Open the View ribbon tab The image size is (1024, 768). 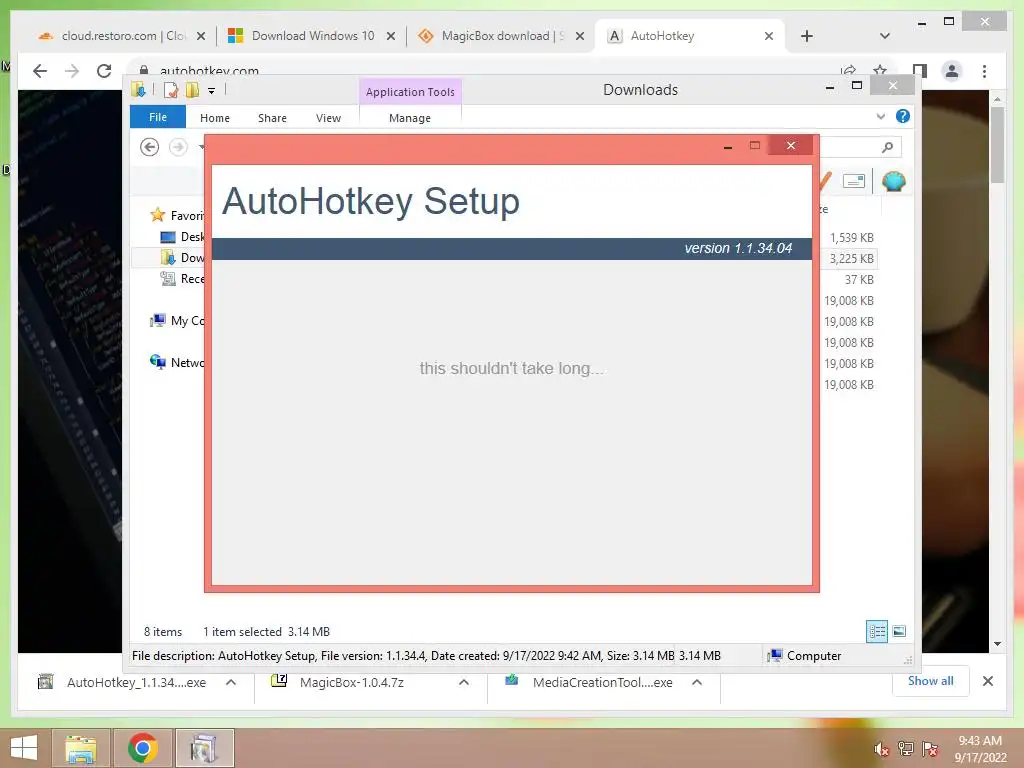pos(328,118)
